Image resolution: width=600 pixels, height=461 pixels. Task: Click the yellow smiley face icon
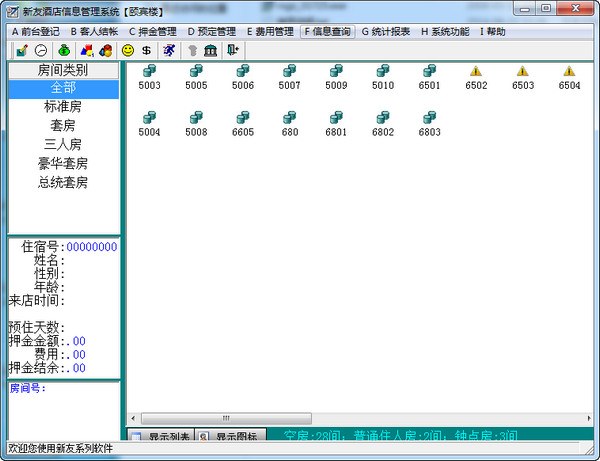(127, 50)
